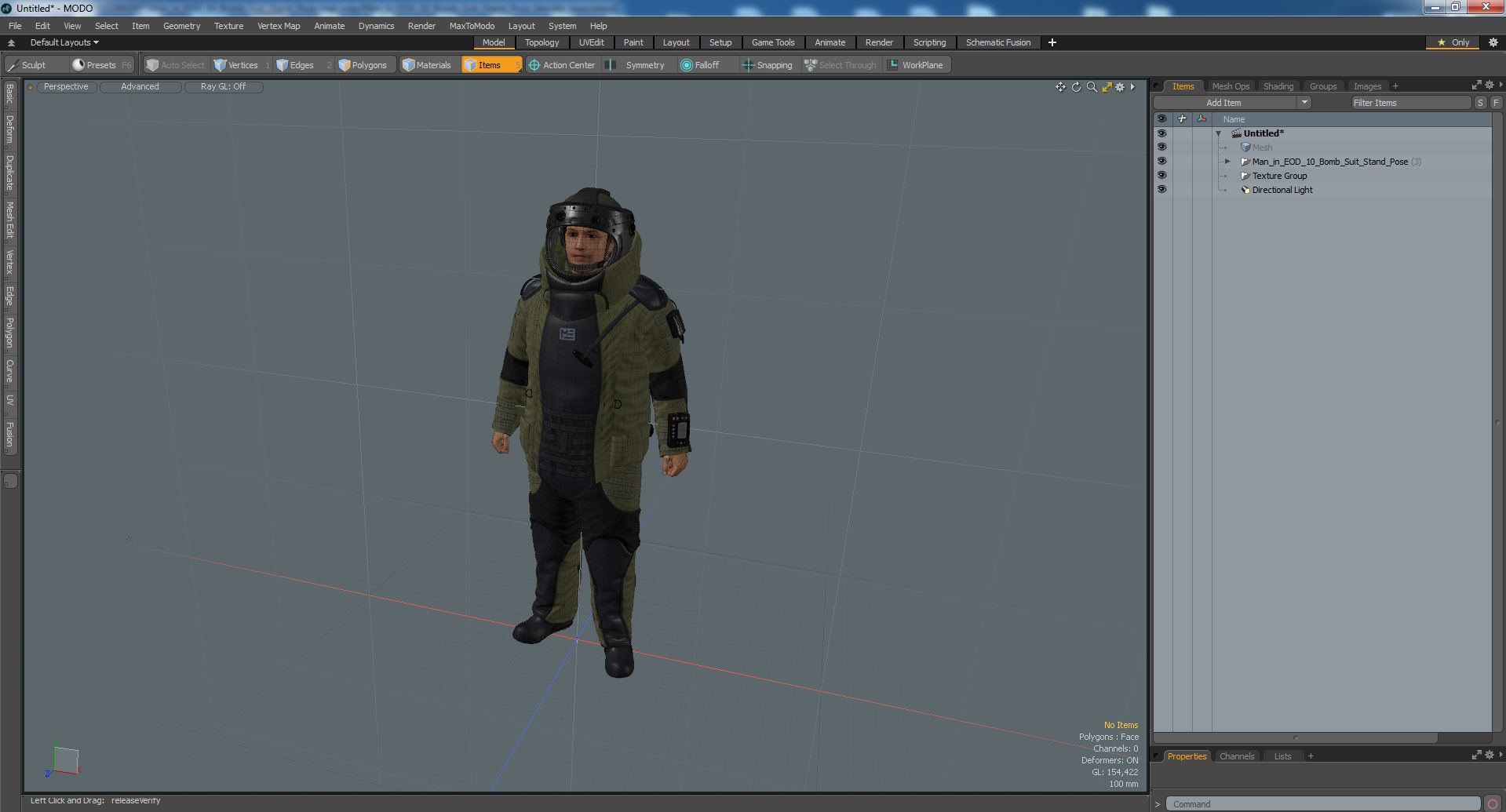Open the WorkPlane menu
Image resolution: width=1506 pixels, height=812 pixels.
[917, 65]
